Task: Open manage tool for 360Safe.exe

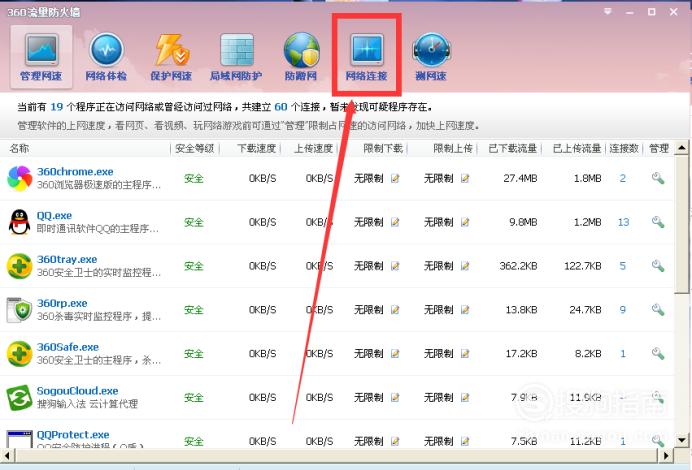Action: (658, 353)
